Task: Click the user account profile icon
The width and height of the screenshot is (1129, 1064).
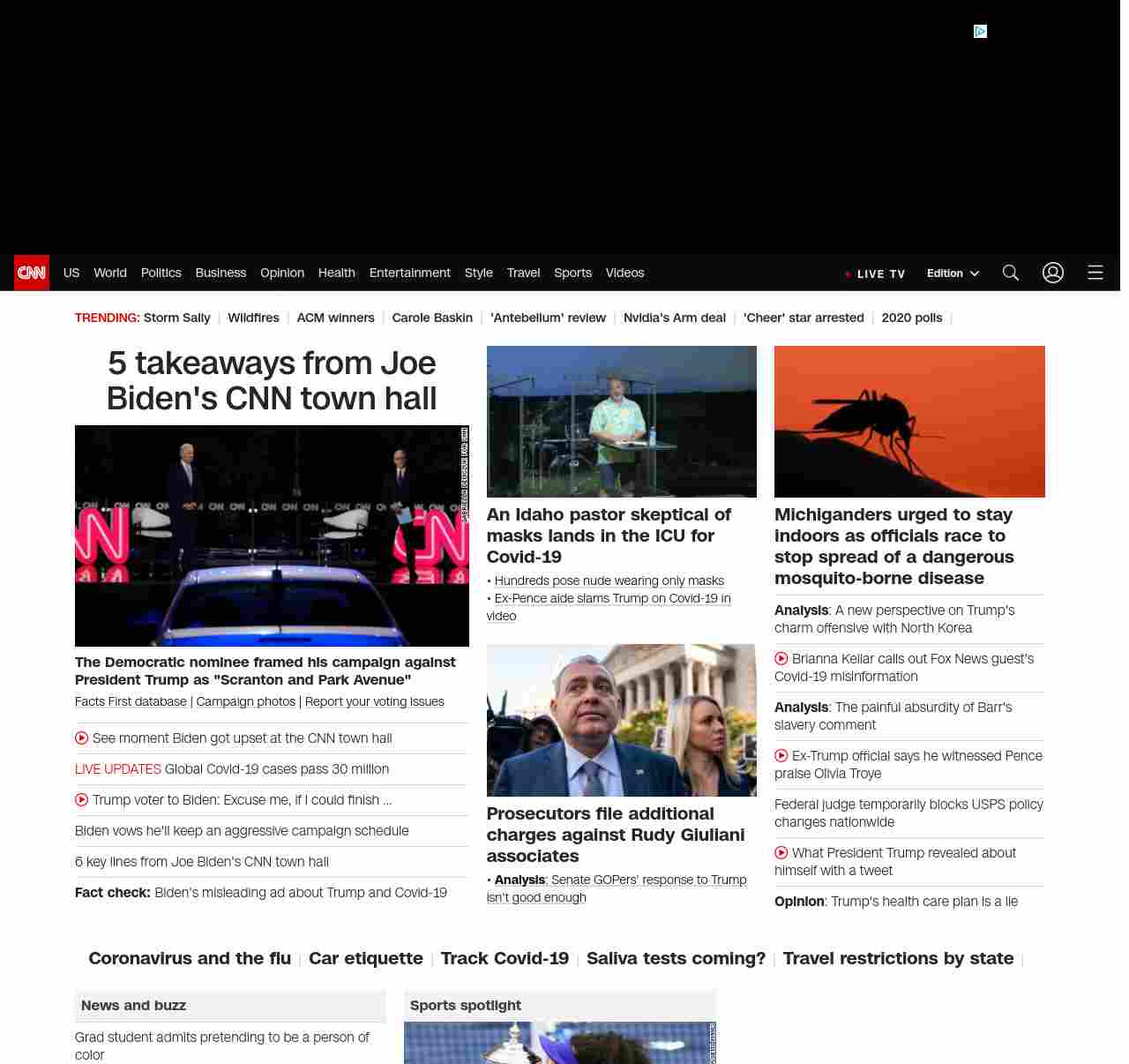Action: click(1052, 273)
